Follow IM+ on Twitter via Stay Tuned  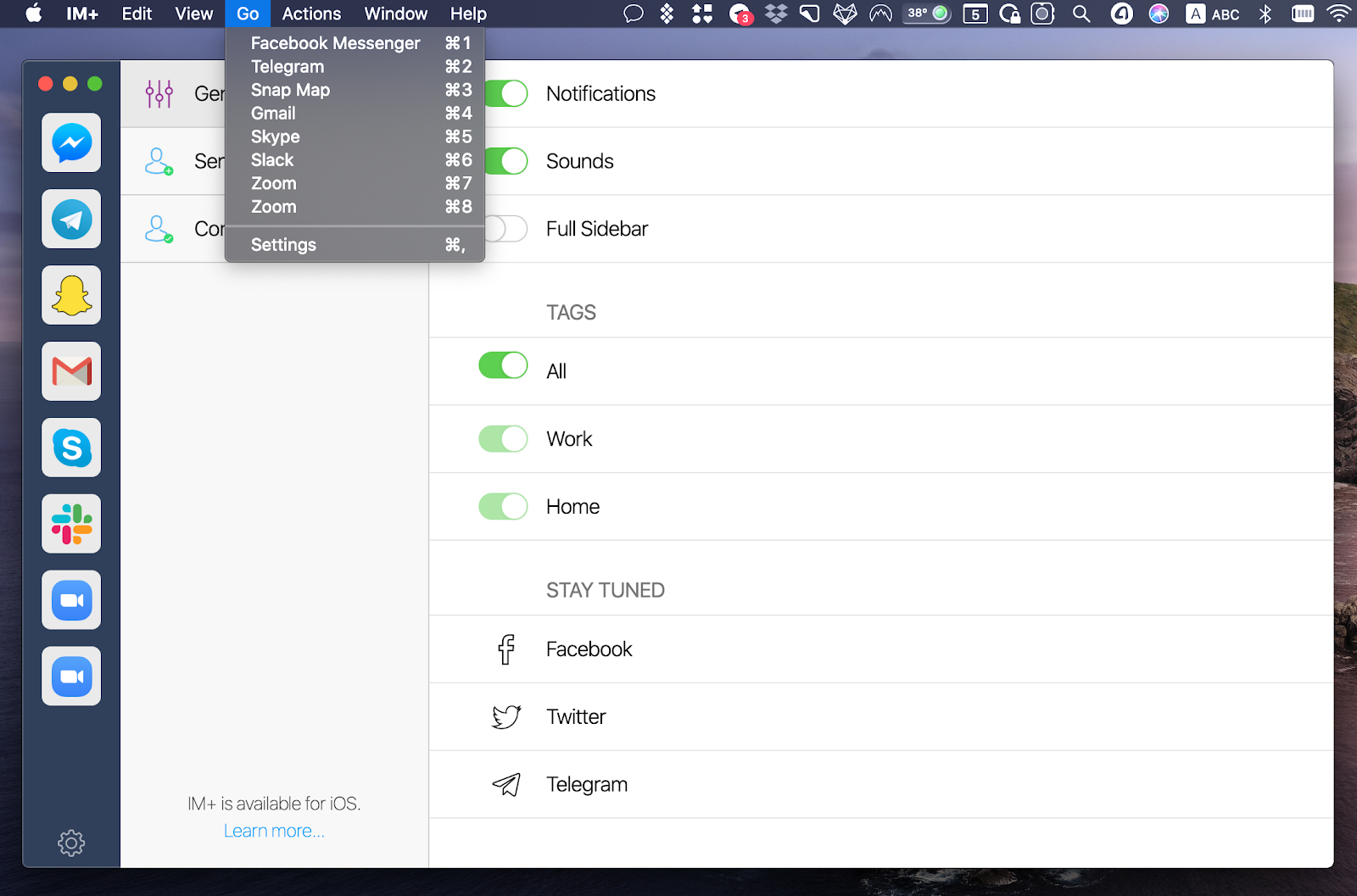click(576, 716)
